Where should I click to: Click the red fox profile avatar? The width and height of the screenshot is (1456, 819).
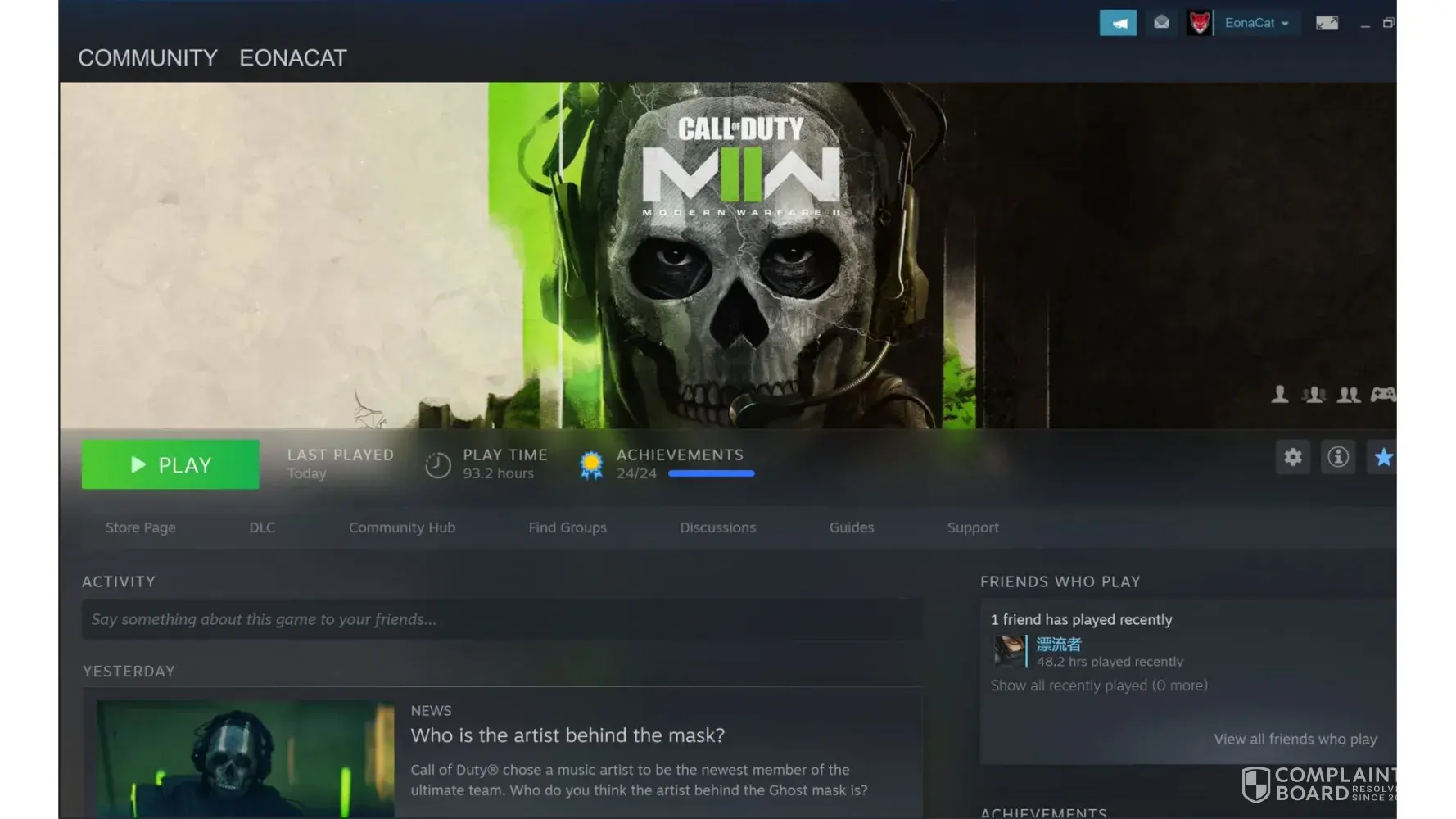click(x=1199, y=23)
